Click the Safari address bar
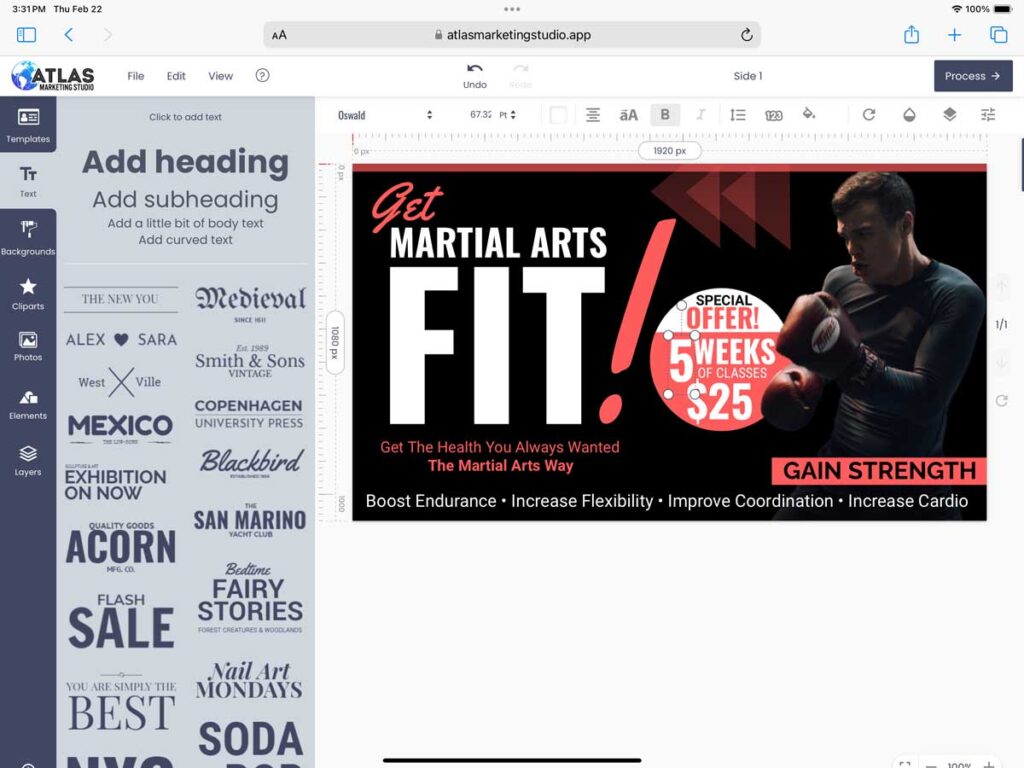 [512, 35]
